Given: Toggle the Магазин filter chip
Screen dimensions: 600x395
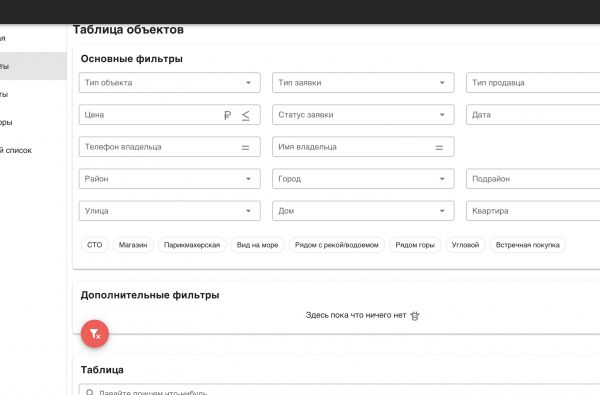Looking at the screenshot, I should coord(133,245).
